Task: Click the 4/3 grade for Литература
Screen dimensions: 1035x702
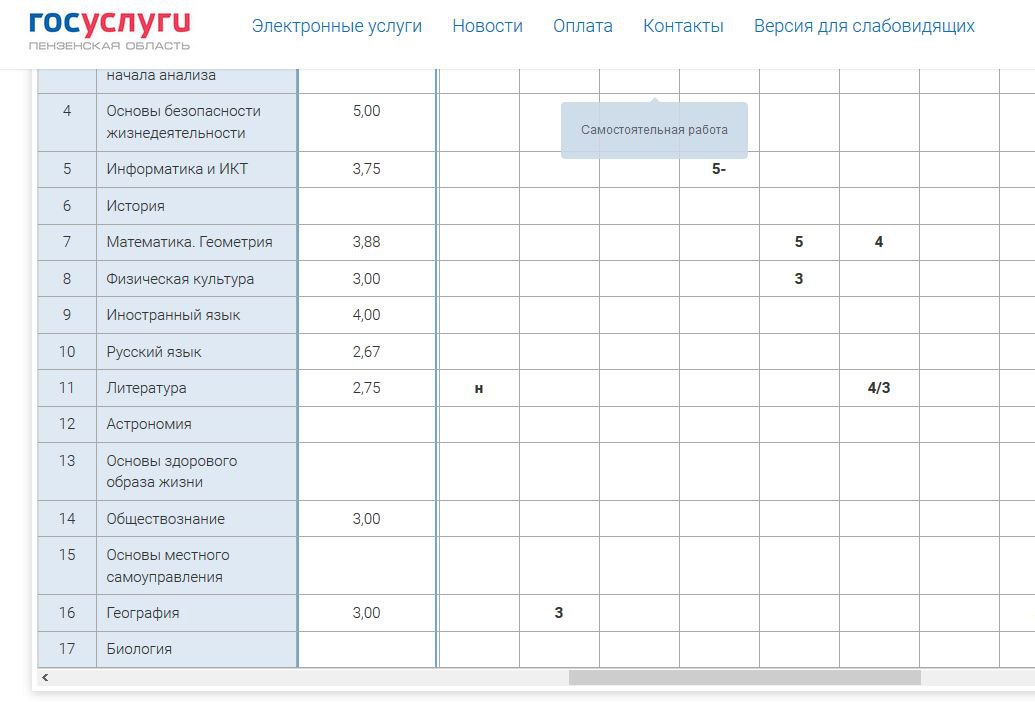Action: tap(878, 388)
